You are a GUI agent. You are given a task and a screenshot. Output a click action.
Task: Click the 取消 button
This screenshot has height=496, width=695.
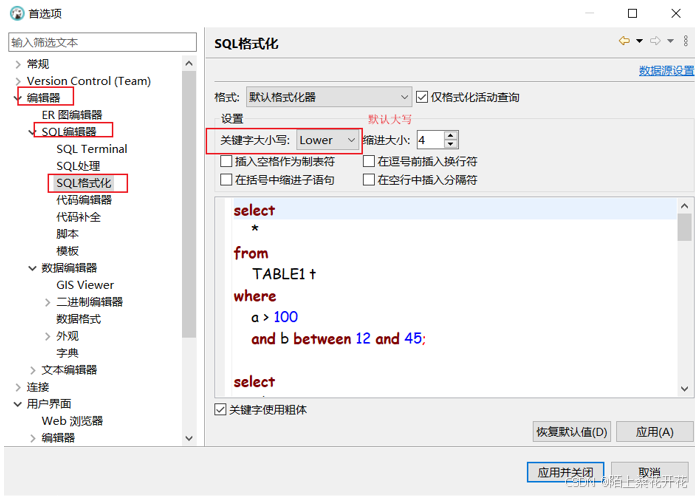[x=649, y=473]
